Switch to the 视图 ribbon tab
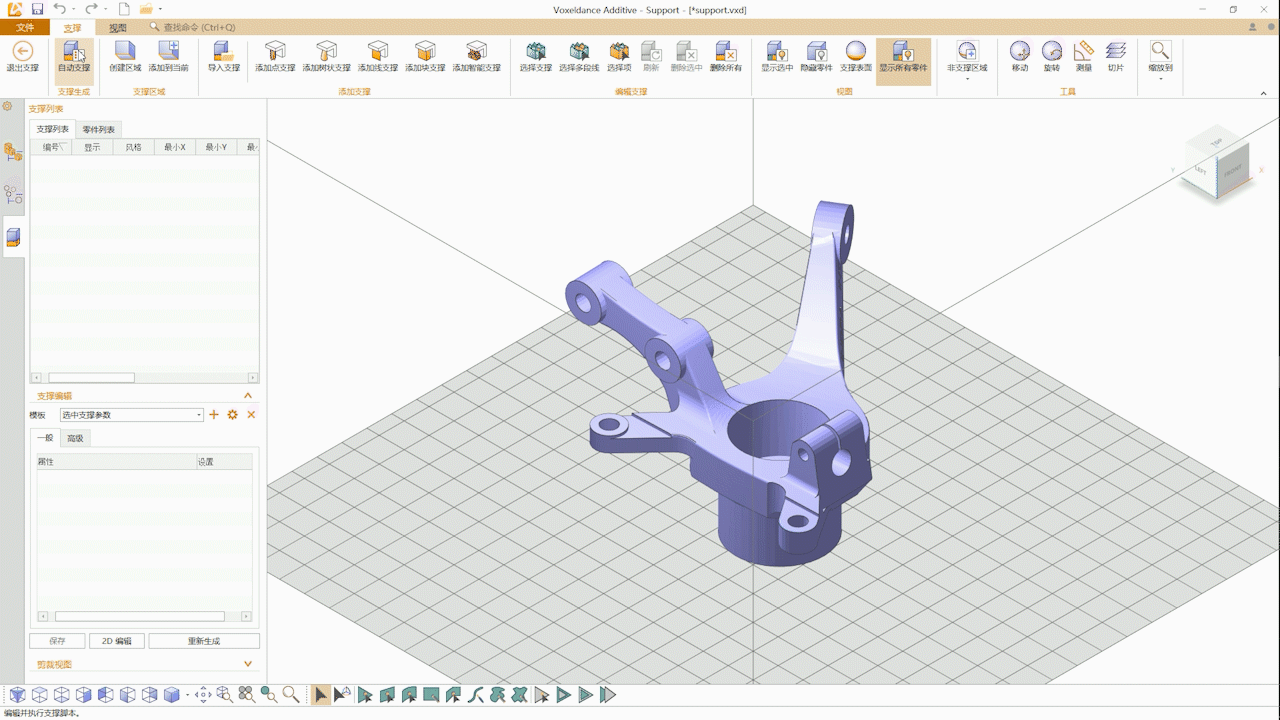This screenshot has width=1280, height=720. coord(118,28)
